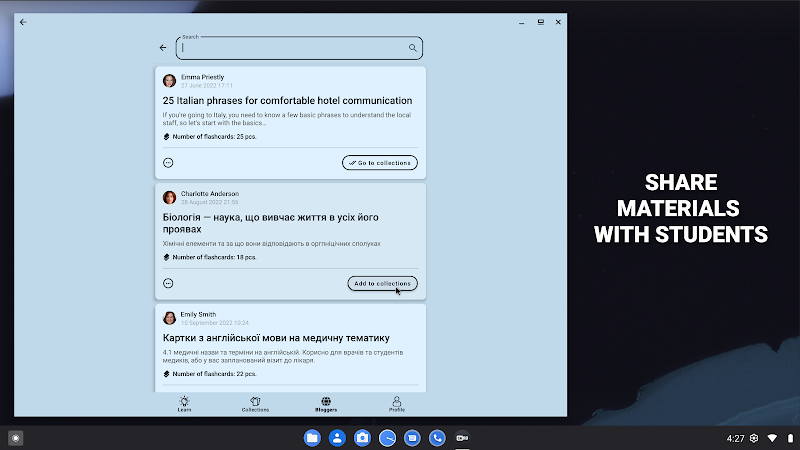Open the Camera app in the shelf
This screenshot has width=800, height=450.
362,438
